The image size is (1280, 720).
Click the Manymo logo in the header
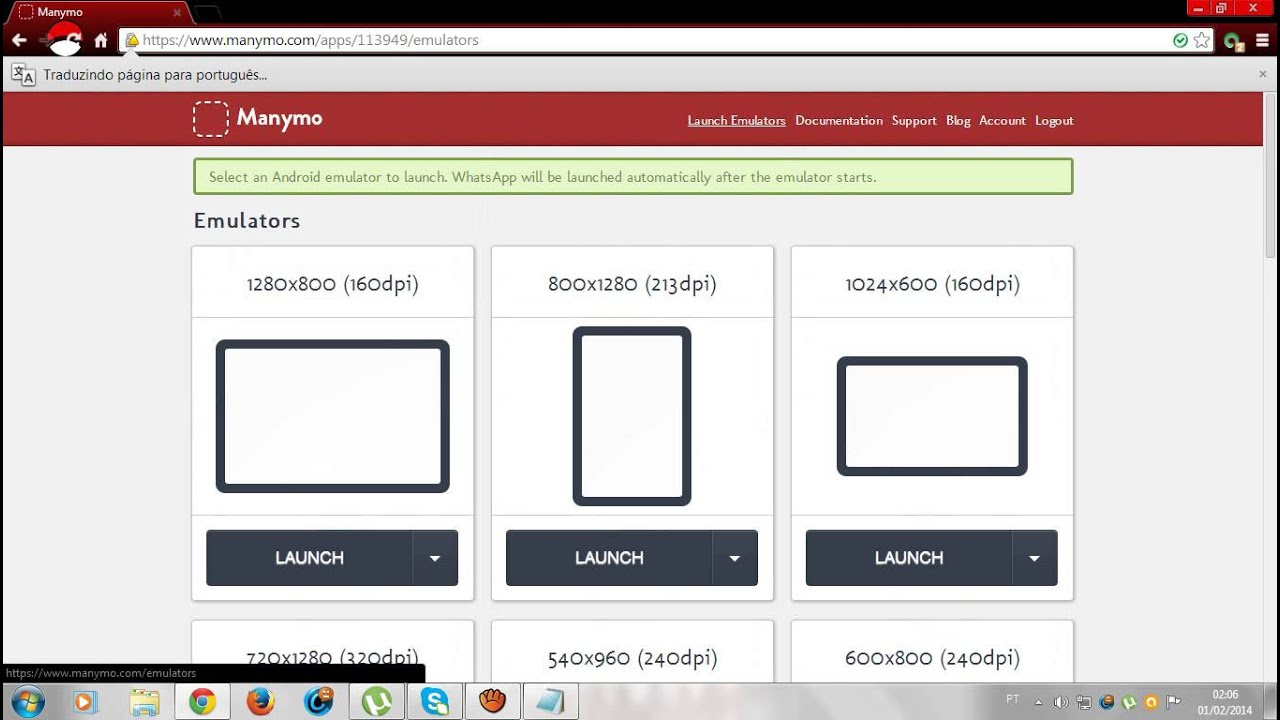pyautogui.click(x=258, y=118)
